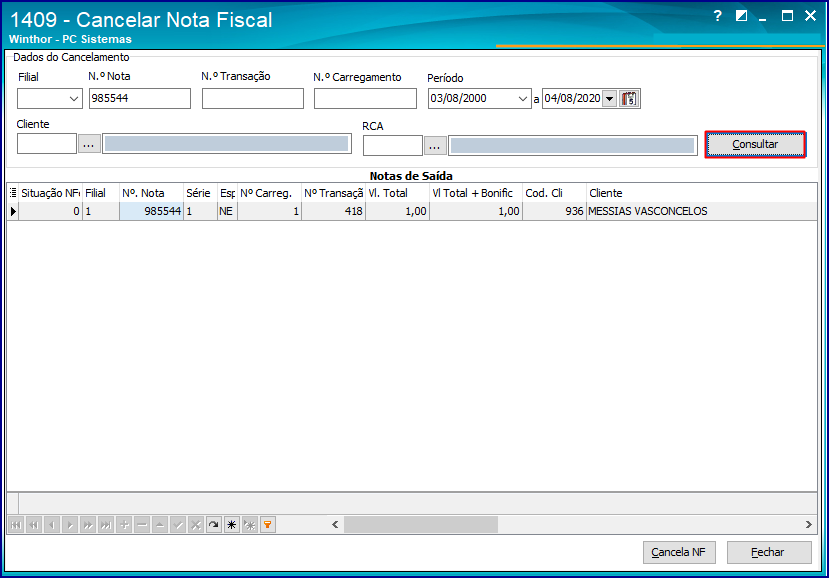
Task: Open the period calendar icon button
Action: (629, 99)
